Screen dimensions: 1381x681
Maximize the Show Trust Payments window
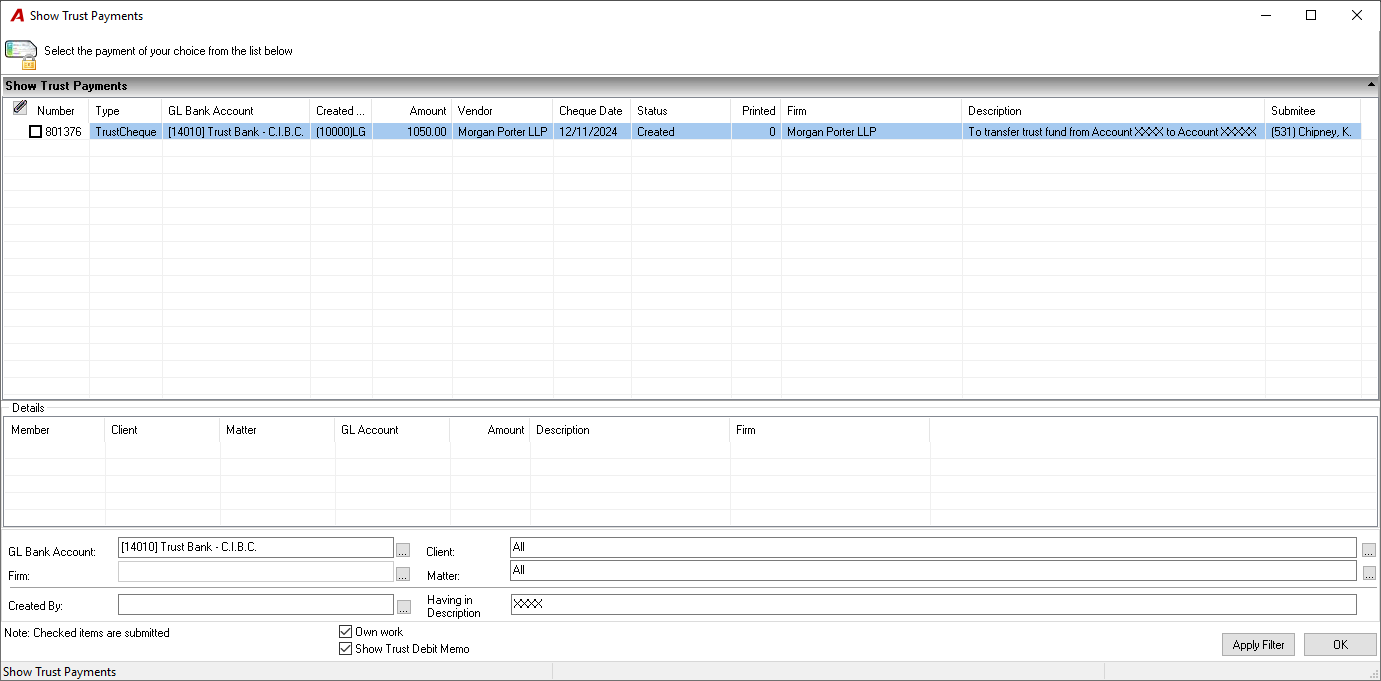point(1311,16)
